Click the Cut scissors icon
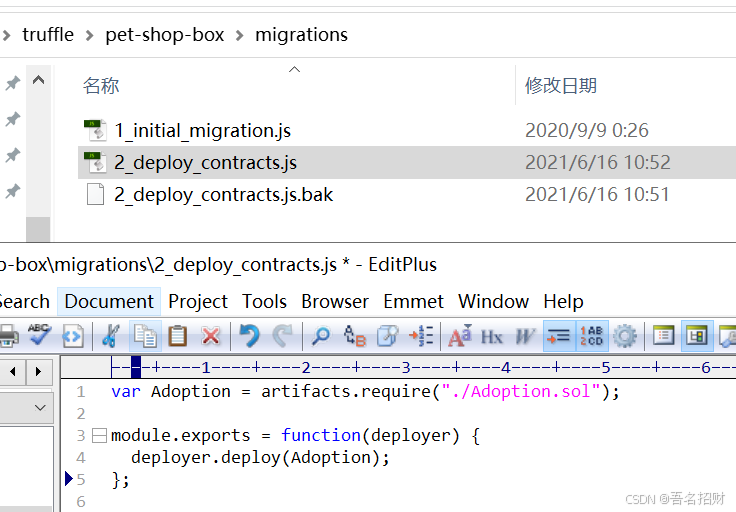Screen dimensions: 736x512 111,336
